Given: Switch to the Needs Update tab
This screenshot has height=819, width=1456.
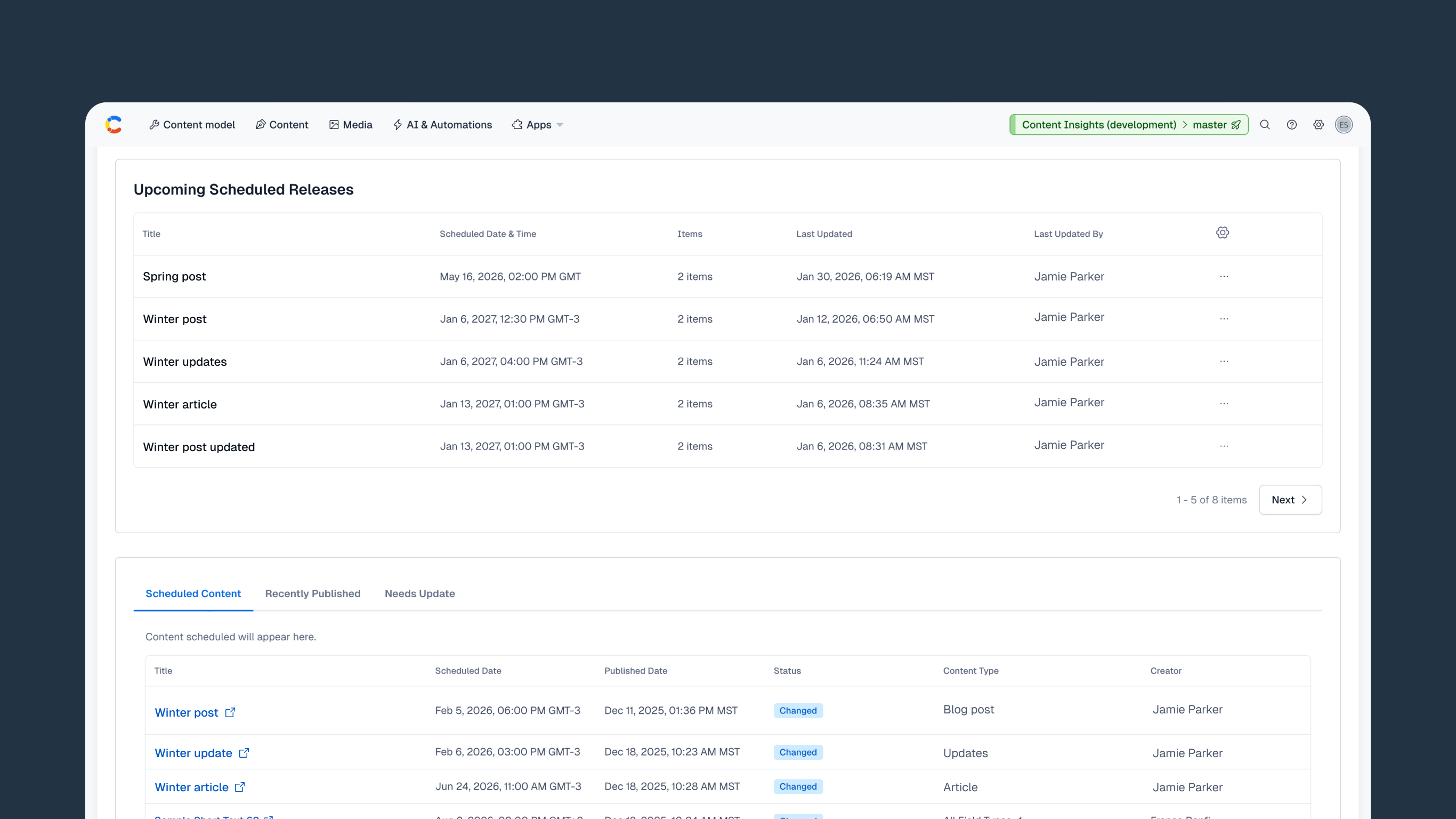Looking at the screenshot, I should click(x=419, y=593).
